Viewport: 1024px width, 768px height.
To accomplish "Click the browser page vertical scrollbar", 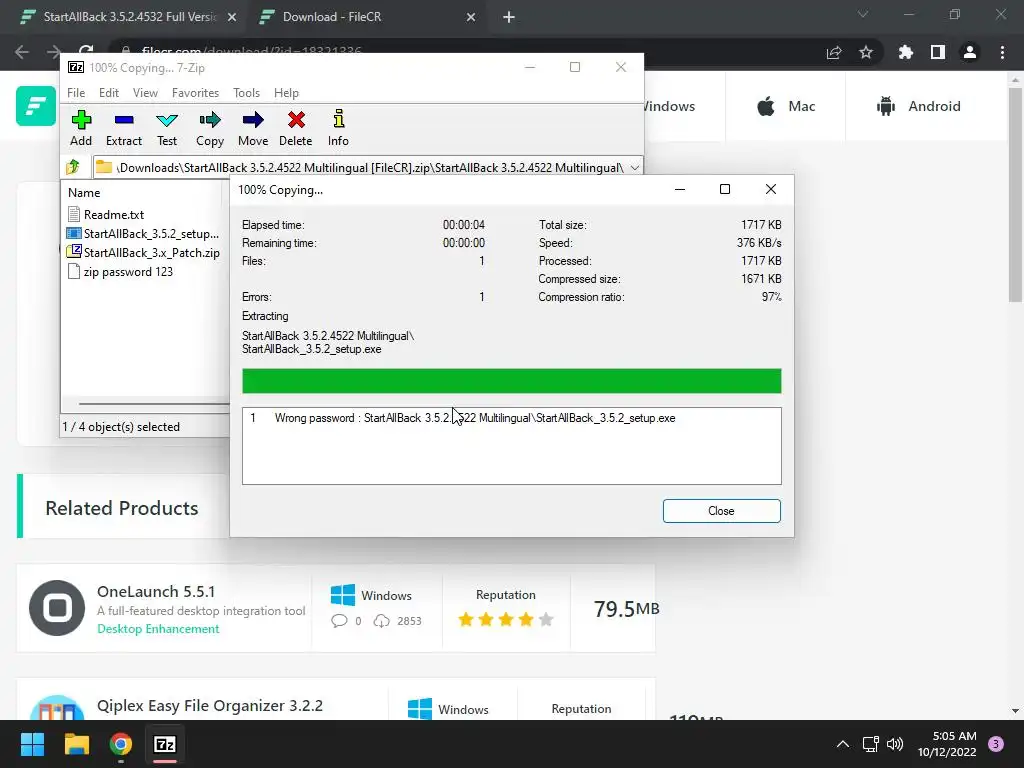I will pos(1014,193).
